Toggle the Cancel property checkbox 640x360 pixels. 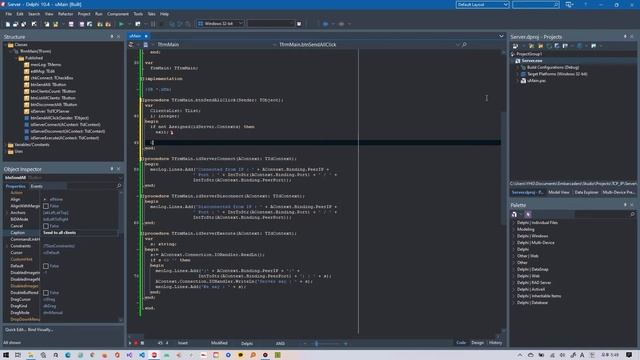coord(46,226)
